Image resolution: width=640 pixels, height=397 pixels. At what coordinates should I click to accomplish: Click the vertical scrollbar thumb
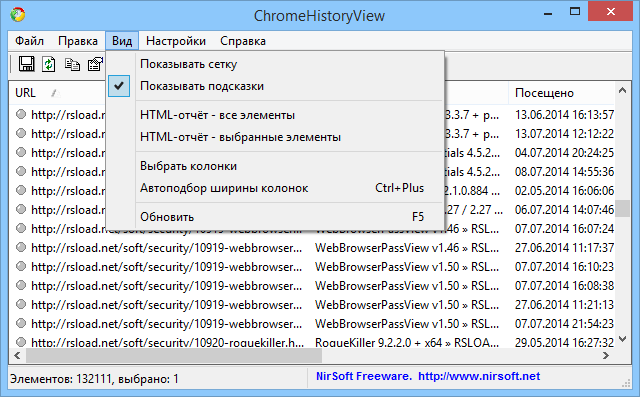coord(622,208)
